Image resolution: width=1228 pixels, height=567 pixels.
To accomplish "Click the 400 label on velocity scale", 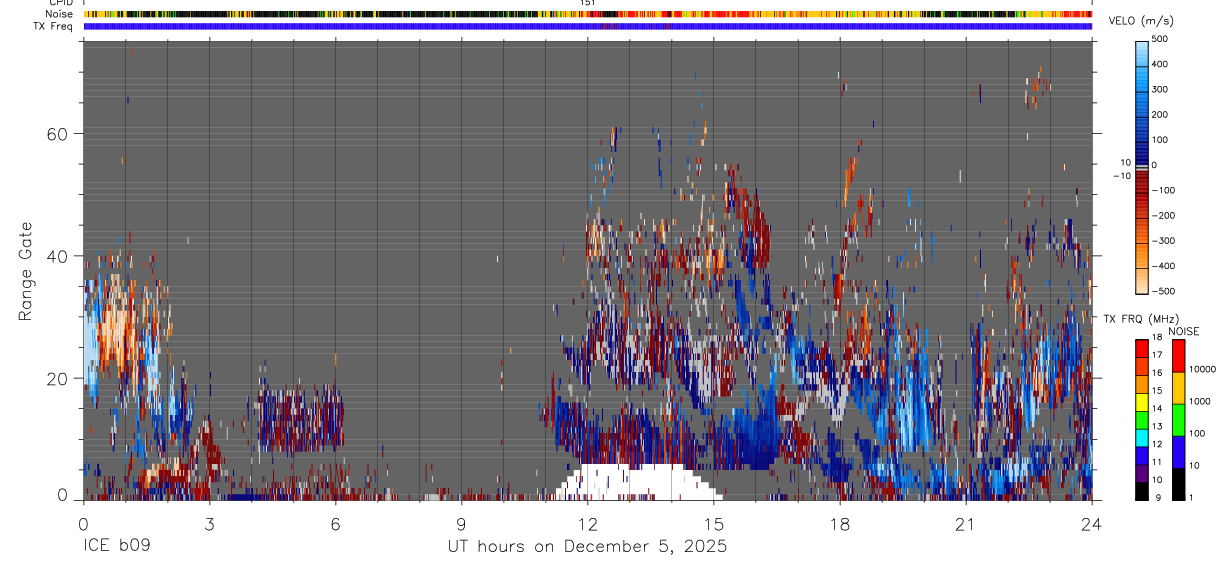I will [1160, 64].
